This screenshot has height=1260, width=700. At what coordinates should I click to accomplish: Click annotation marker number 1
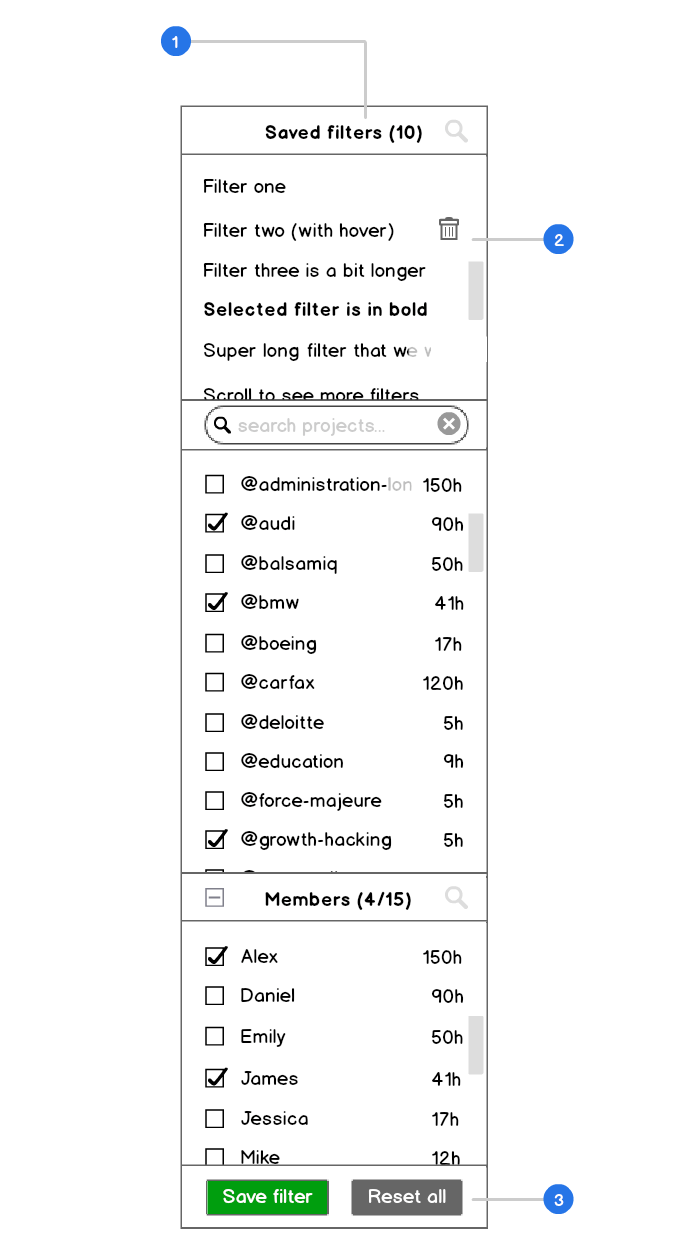point(176,42)
